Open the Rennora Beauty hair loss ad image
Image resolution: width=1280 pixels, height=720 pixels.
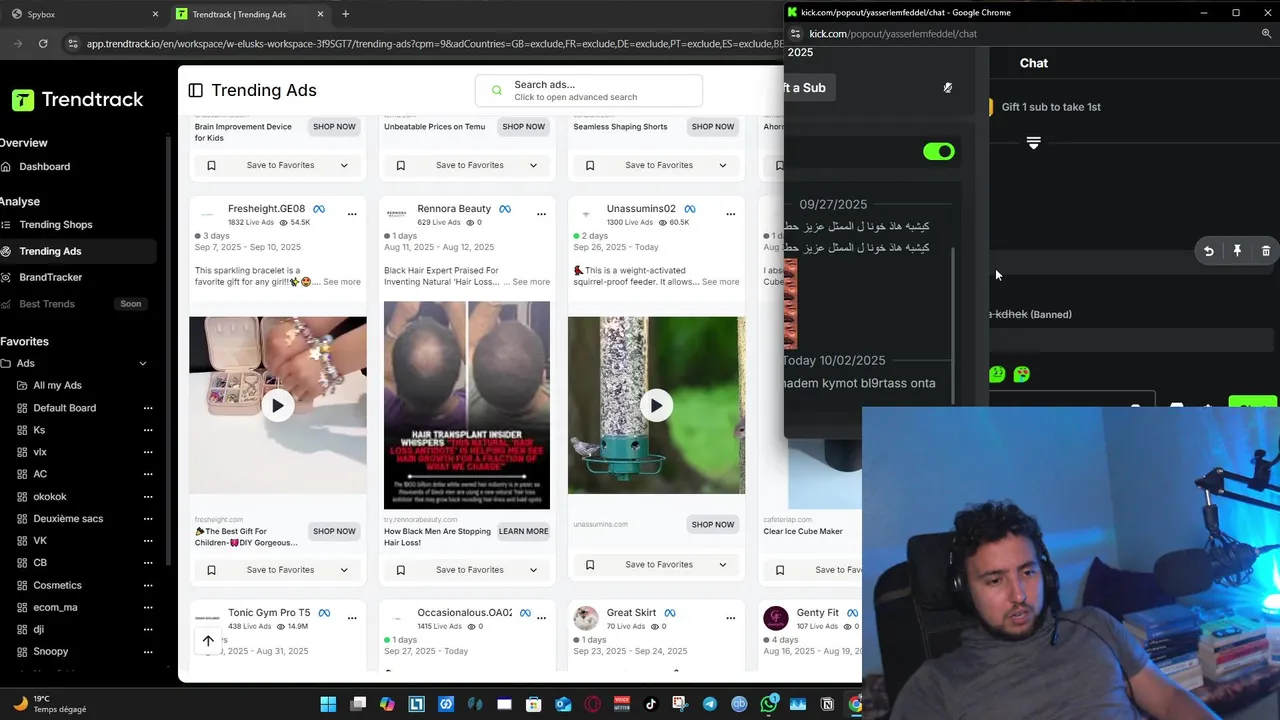point(467,405)
